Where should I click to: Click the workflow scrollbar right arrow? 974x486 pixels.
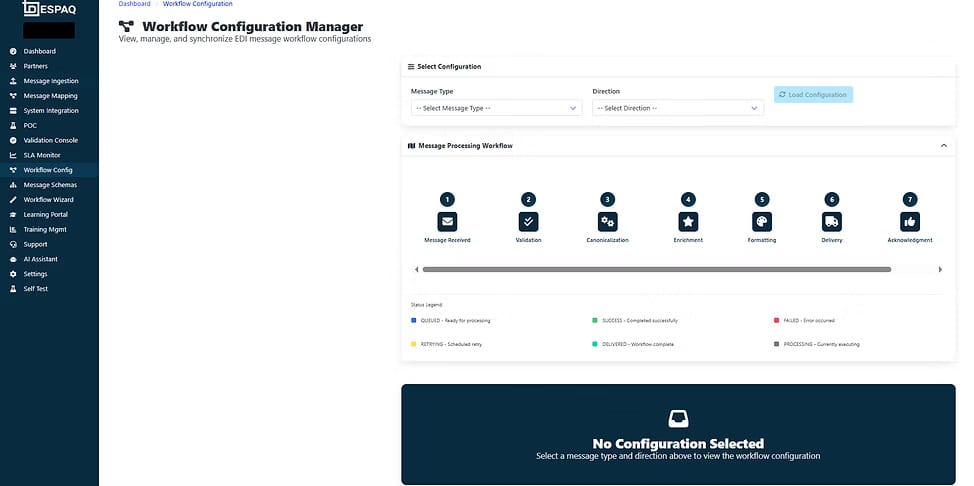(x=940, y=270)
